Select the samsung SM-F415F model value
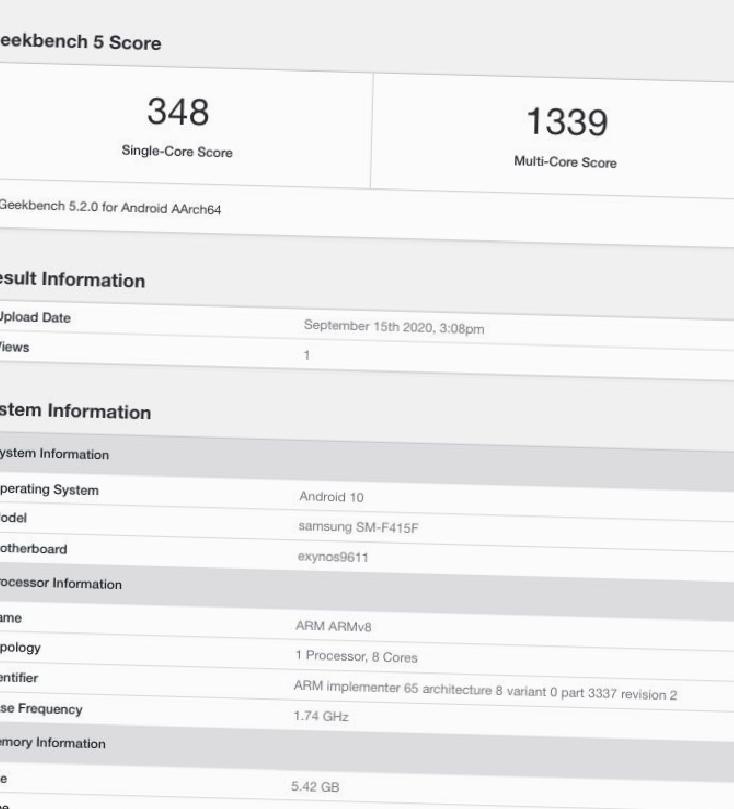The width and height of the screenshot is (734, 809). tap(358, 527)
